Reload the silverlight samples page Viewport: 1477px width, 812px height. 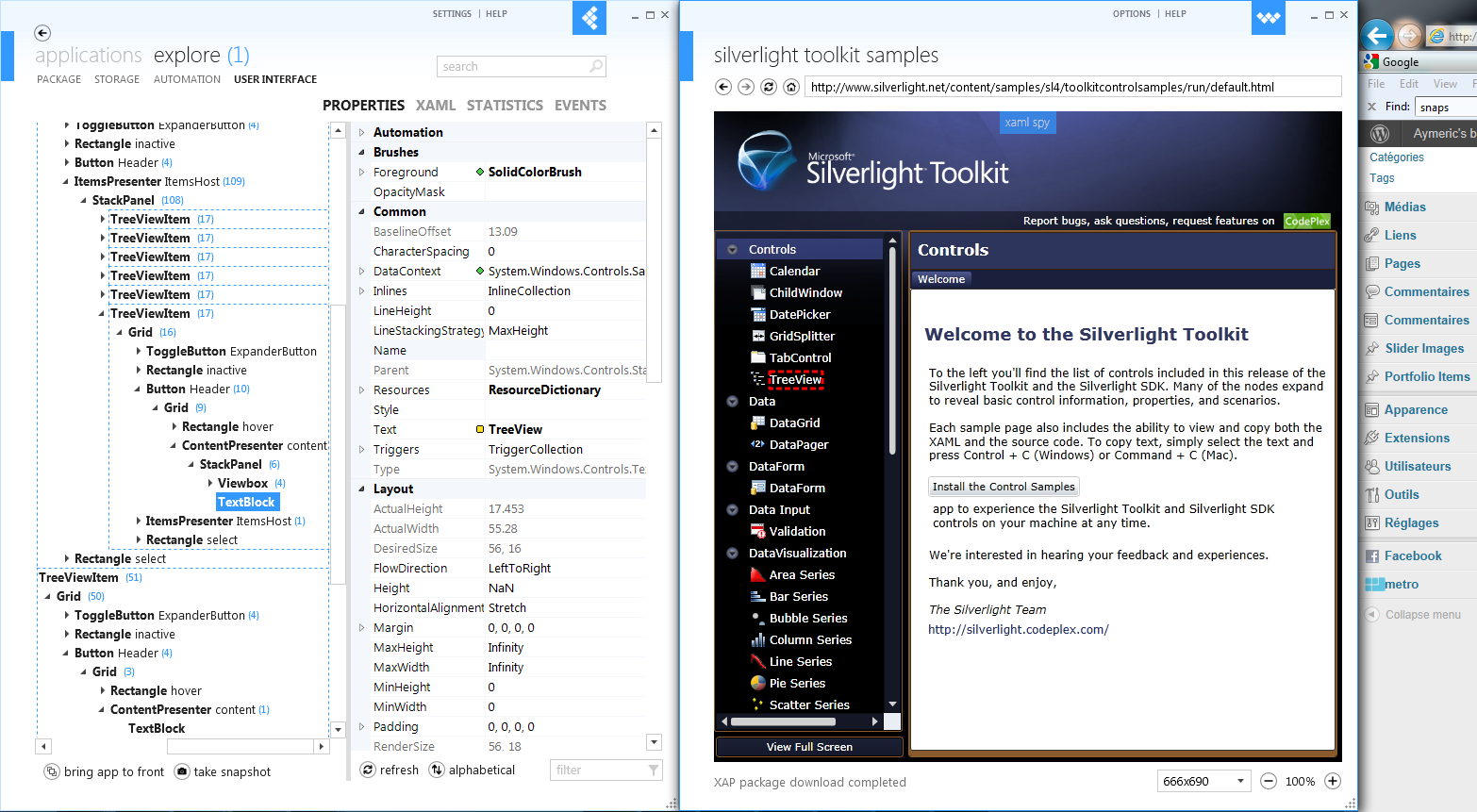[769, 87]
